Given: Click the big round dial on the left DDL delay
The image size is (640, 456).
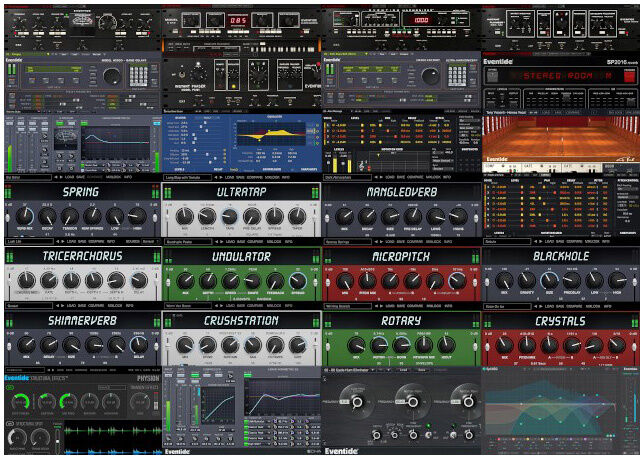Looking at the screenshot, I should point(111,76).
